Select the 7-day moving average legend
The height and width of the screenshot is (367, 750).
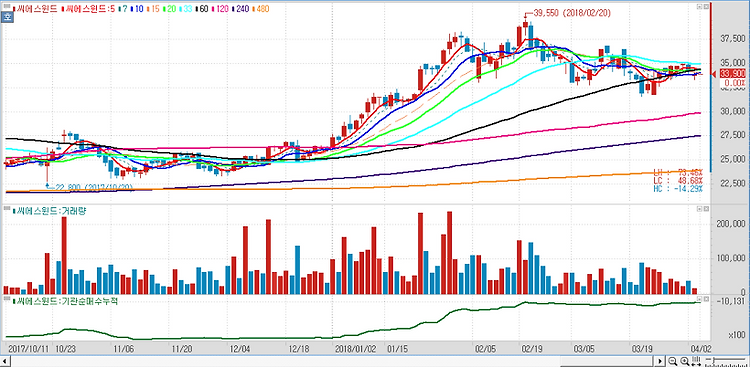(x=123, y=9)
